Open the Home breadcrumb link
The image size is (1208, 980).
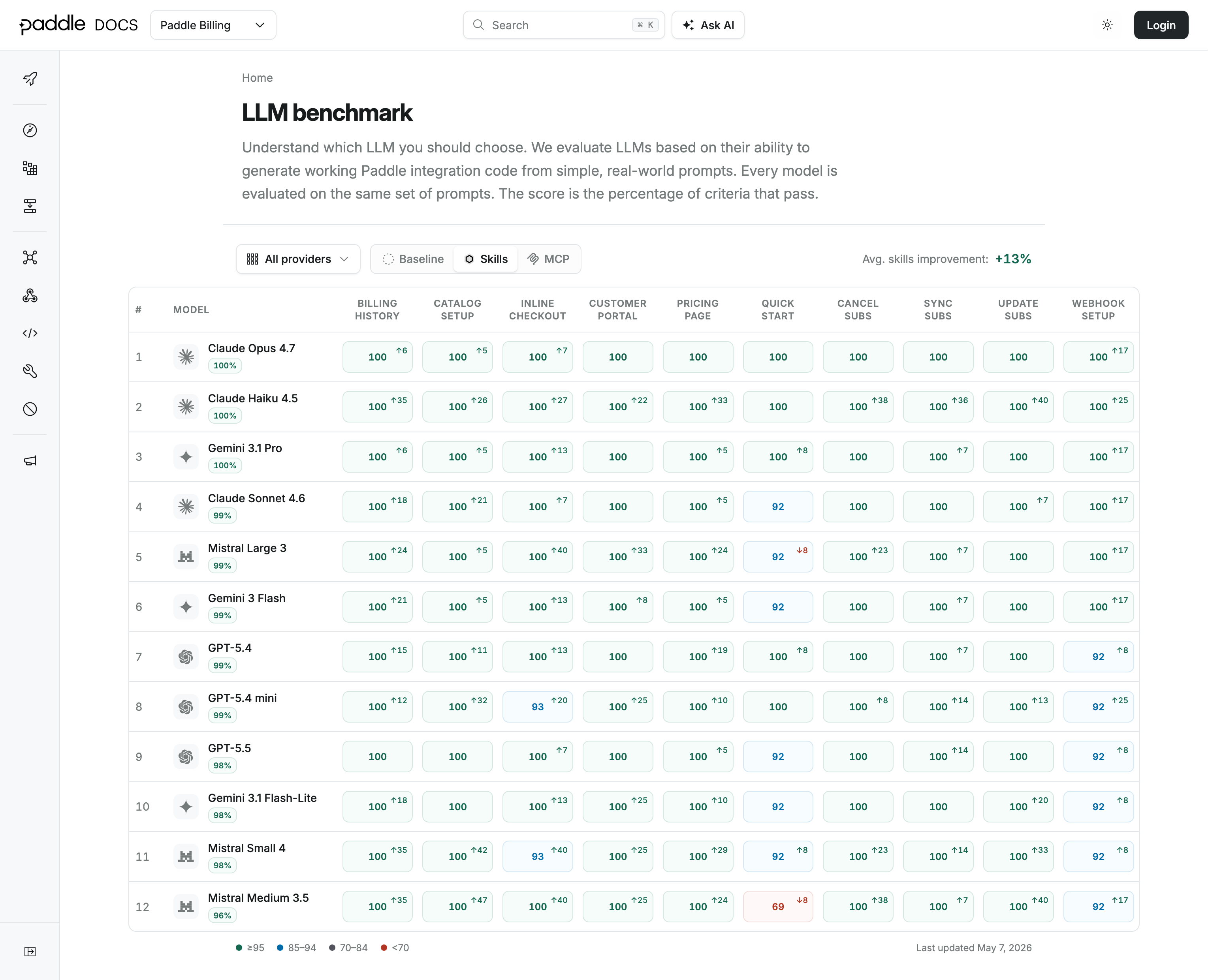pos(257,78)
